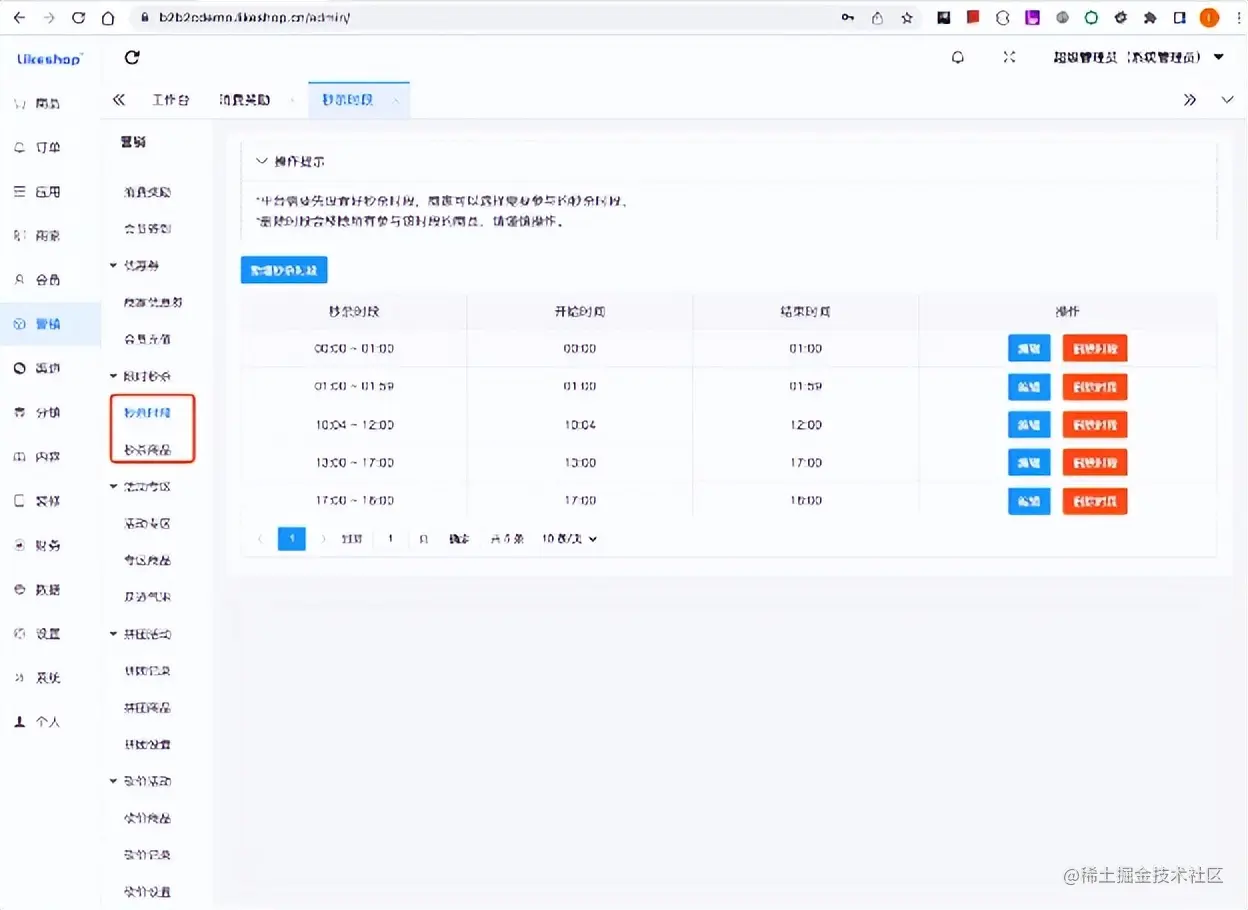
Task: Open 秒杀商品 in the marketing submenu
Action: 147,450
